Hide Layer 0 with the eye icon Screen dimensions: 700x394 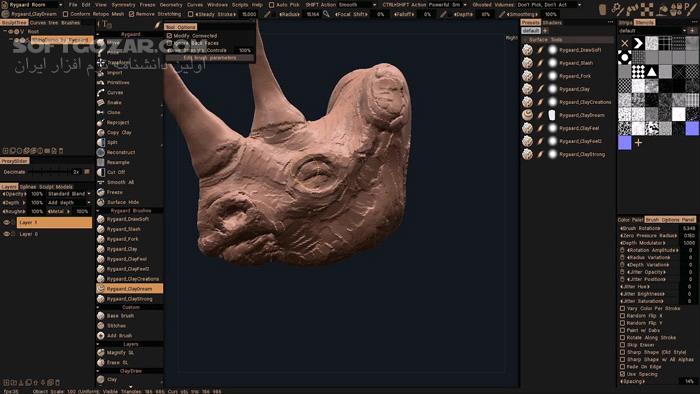[x=6, y=234]
